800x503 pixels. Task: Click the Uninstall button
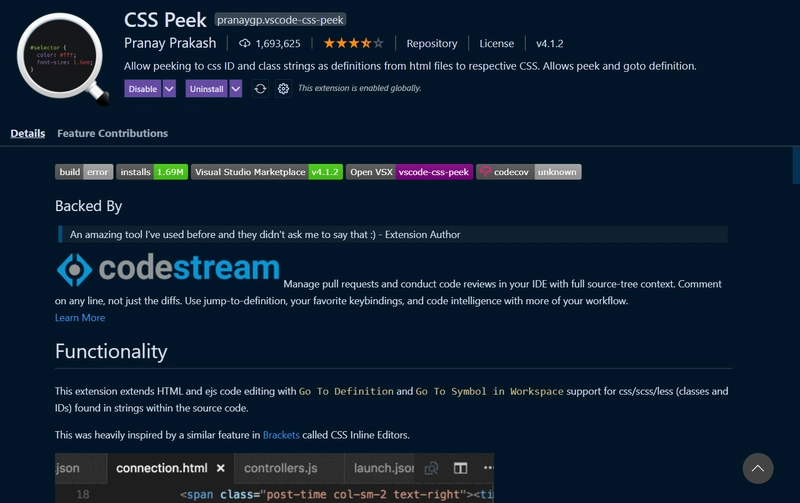[206, 89]
